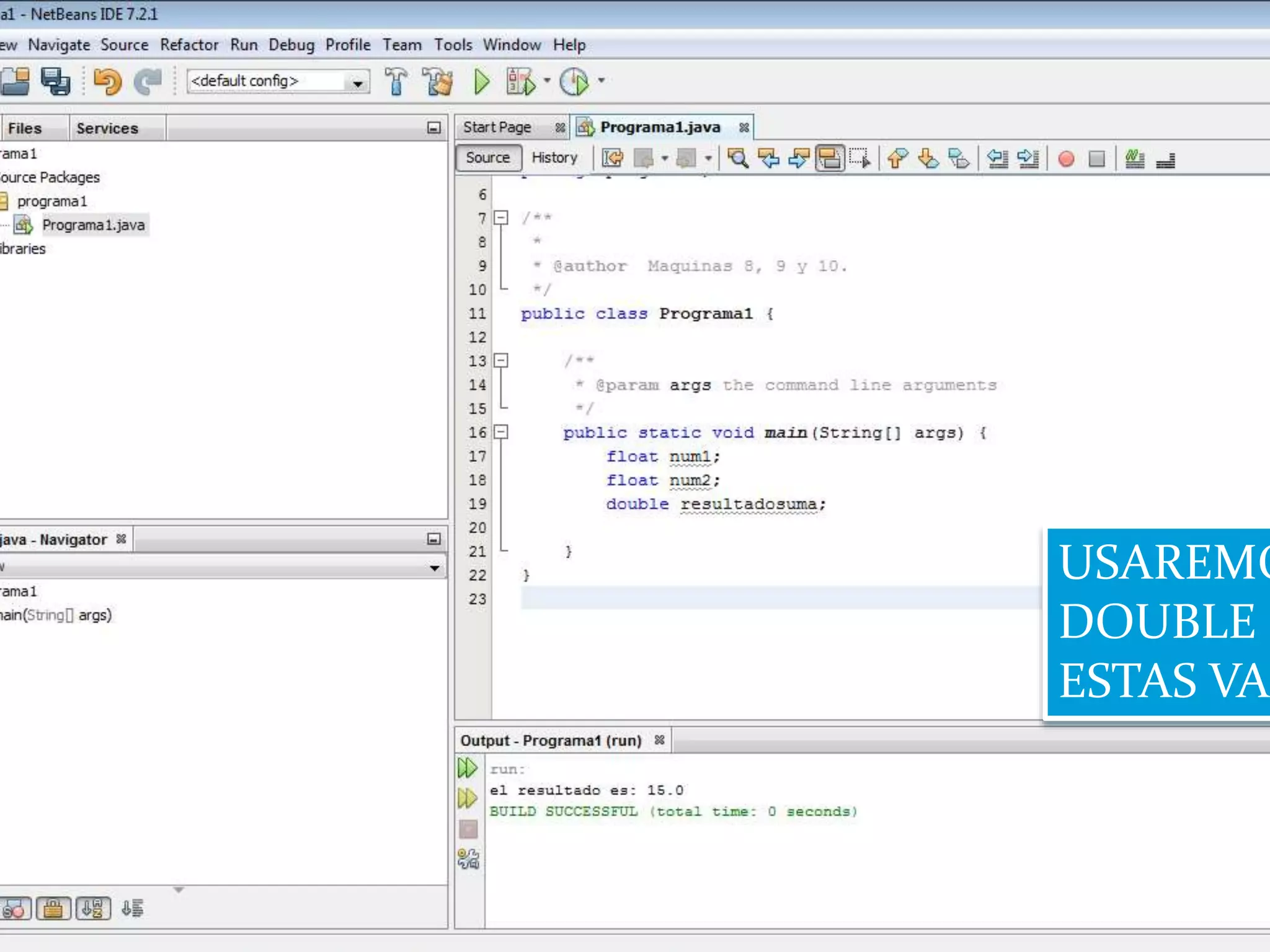The height and width of the screenshot is (952, 1270).
Task: Click Clean and Build Project icon
Action: (438, 81)
